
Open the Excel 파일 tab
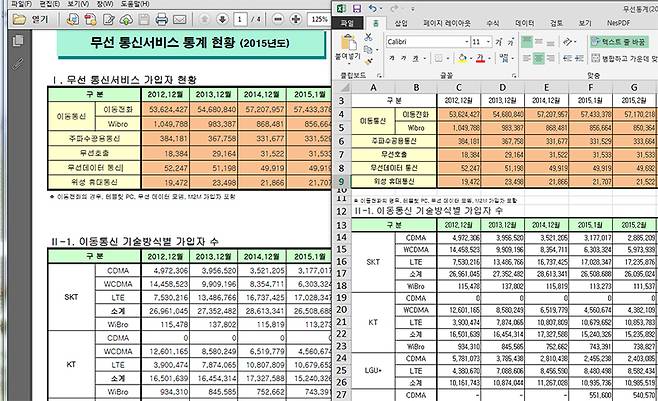tap(347, 23)
